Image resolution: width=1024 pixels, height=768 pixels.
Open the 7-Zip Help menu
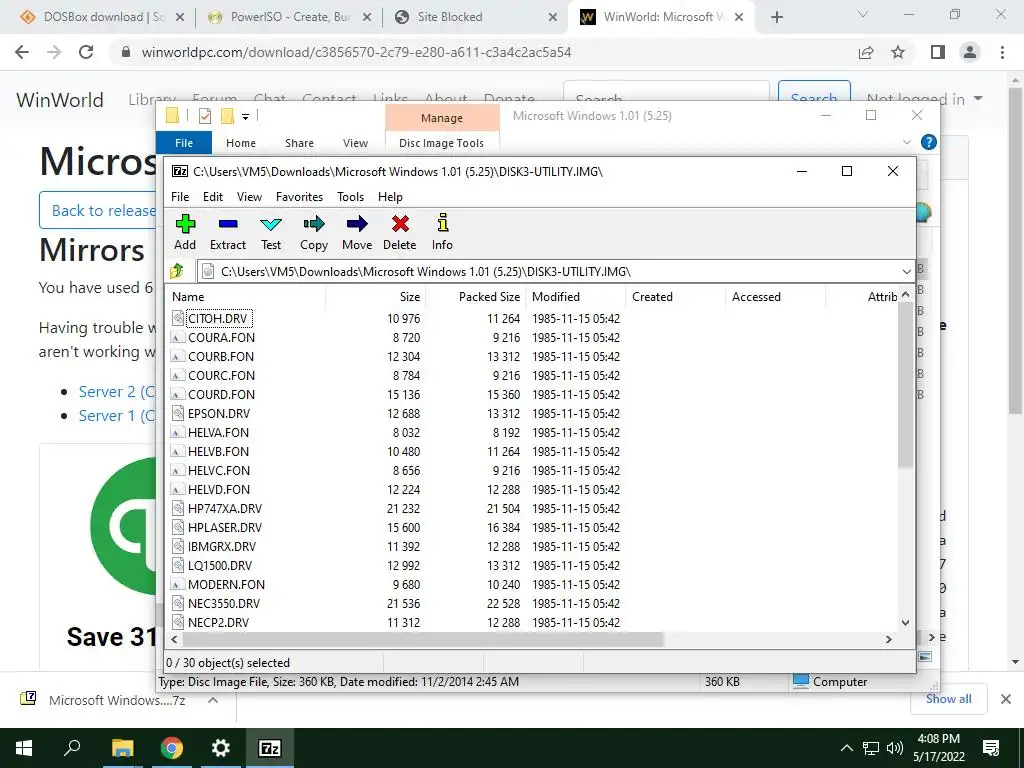click(390, 197)
